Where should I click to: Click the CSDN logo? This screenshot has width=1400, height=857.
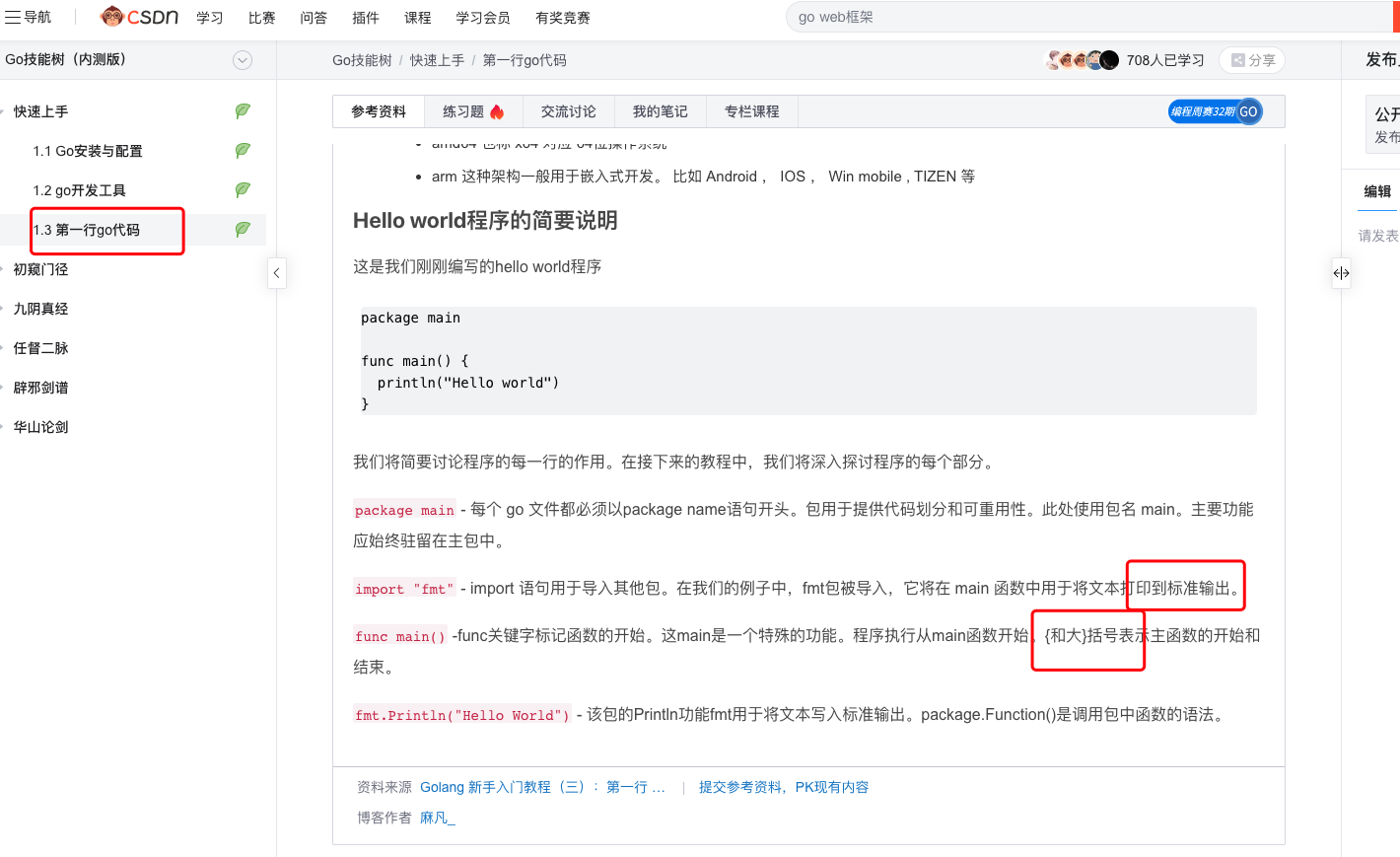(x=139, y=17)
